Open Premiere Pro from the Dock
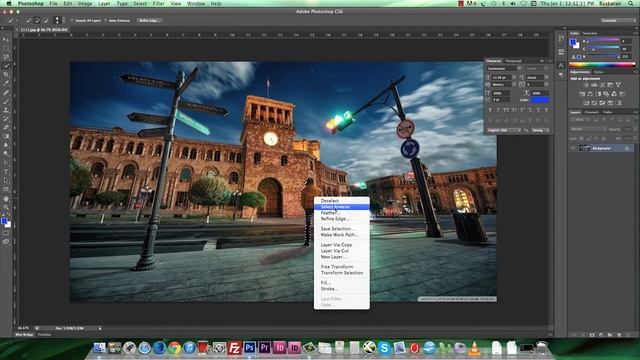The width and height of the screenshot is (640, 360). [264, 348]
